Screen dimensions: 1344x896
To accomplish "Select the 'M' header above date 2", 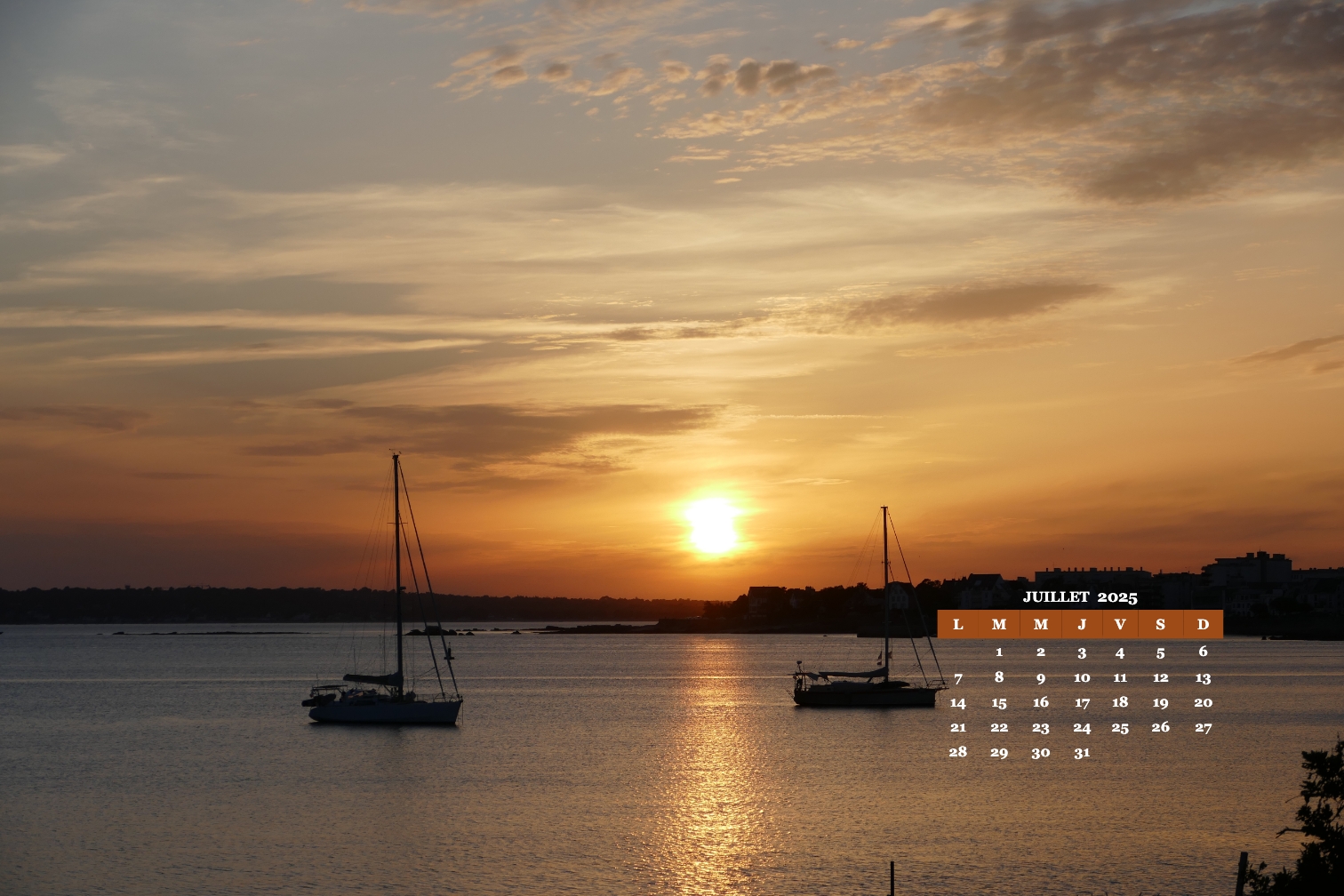I will [1040, 624].
